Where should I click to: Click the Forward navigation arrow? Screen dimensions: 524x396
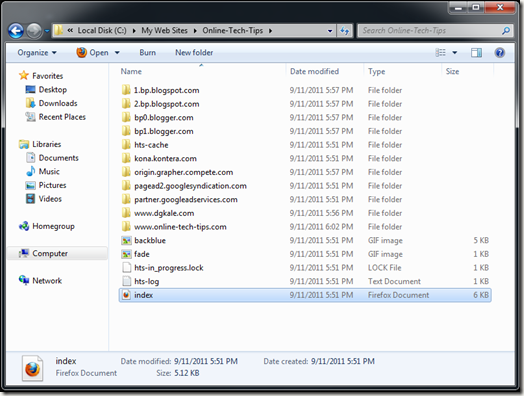[34, 31]
